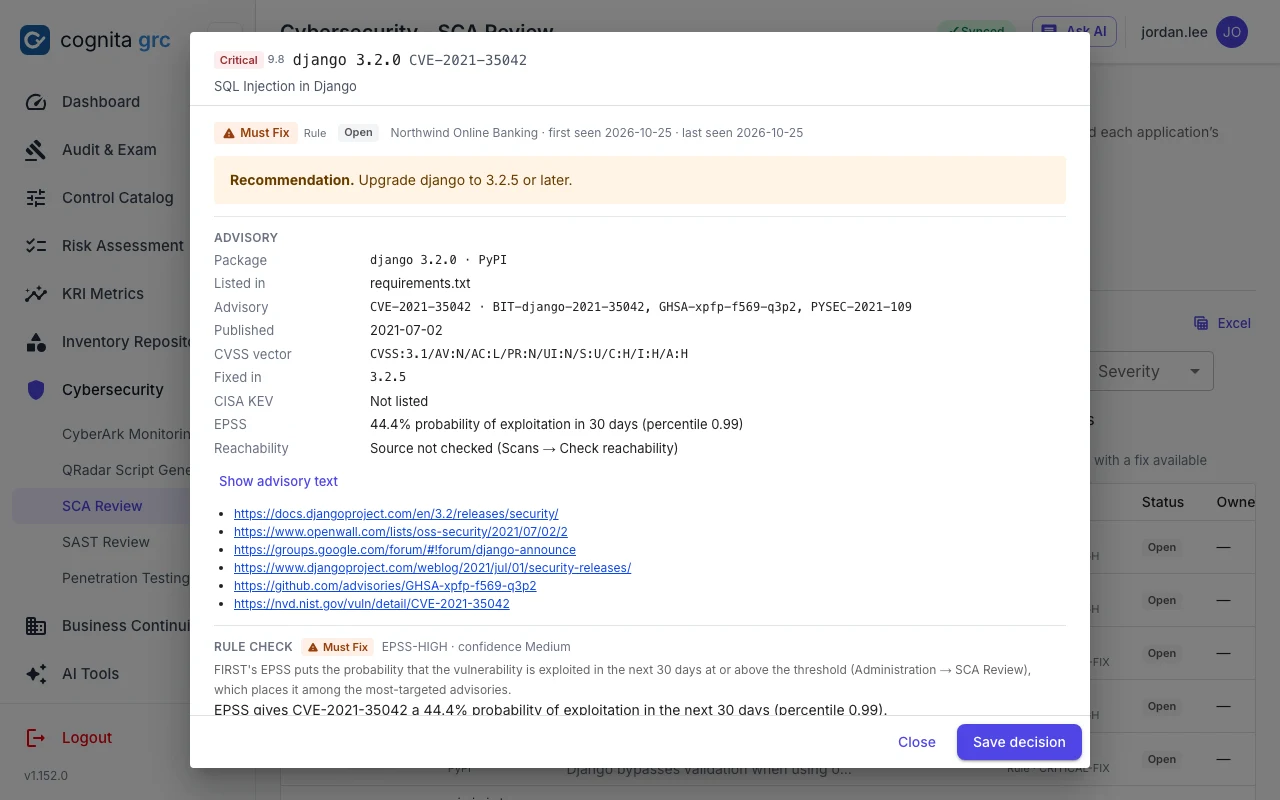This screenshot has height=800, width=1280.
Task: Open SAST Review in the sidebar
Action: pyautogui.click(x=106, y=542)
